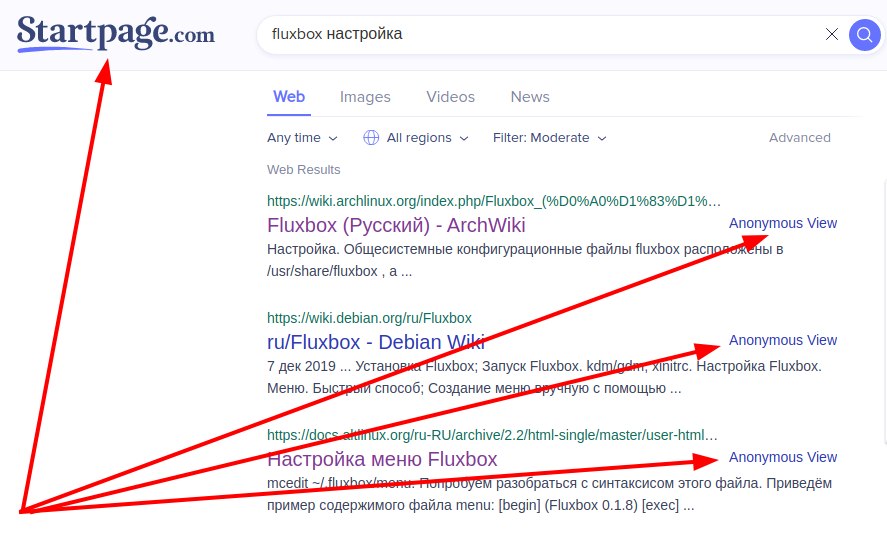
Task: Click the docs.altlinux.org URL link
Action: [492, 435]
